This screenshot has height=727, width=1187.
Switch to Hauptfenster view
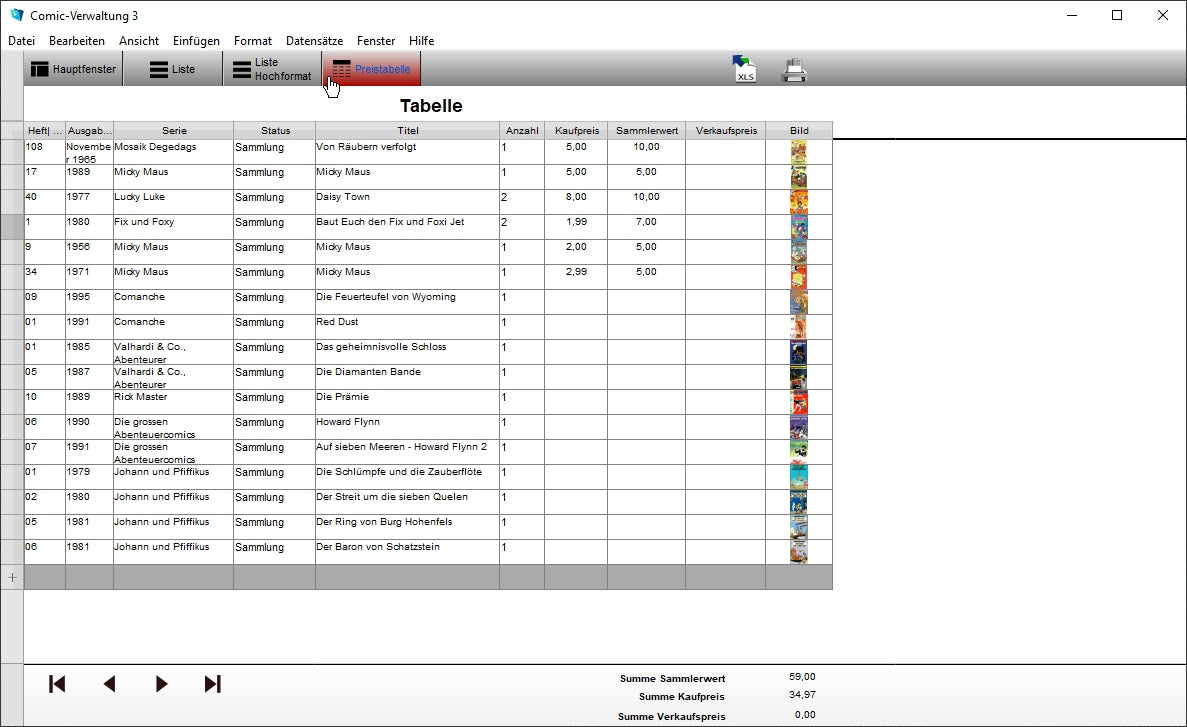point(73,70)
